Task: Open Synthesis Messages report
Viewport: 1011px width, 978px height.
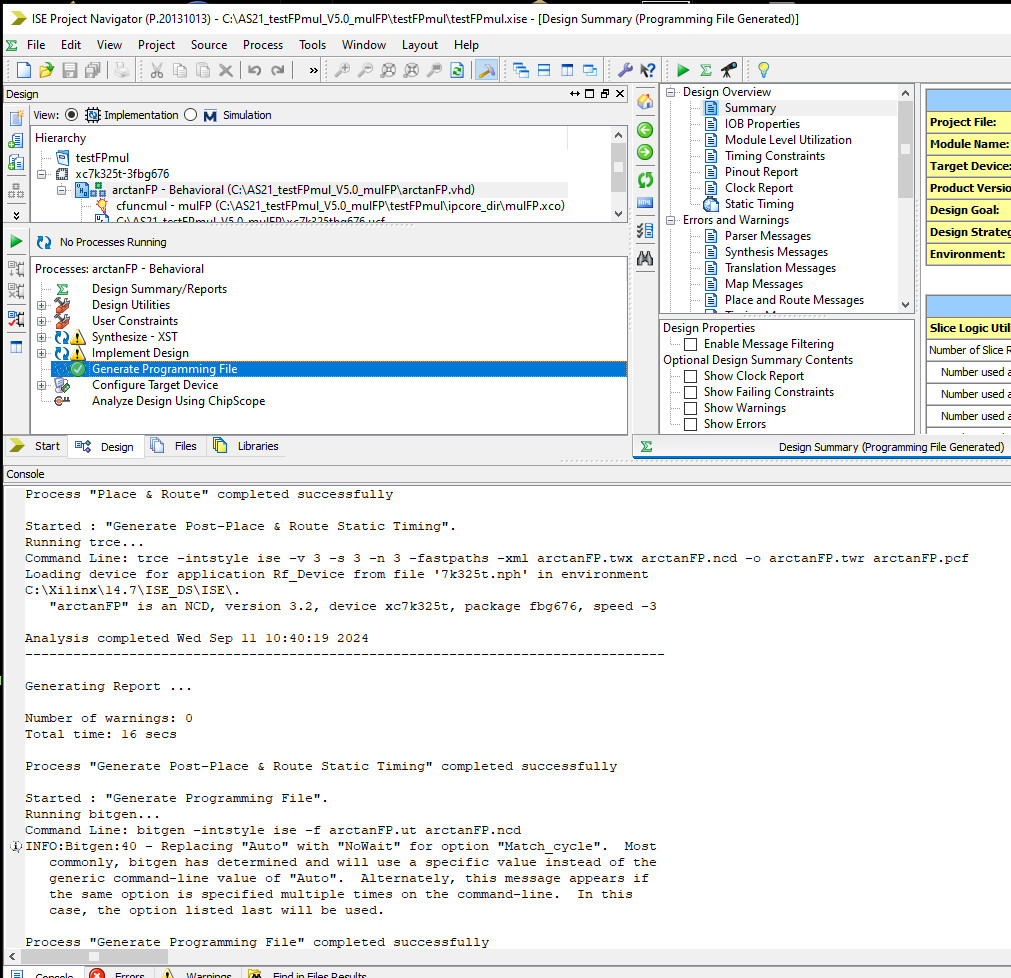Action: (x=776, y=252)
